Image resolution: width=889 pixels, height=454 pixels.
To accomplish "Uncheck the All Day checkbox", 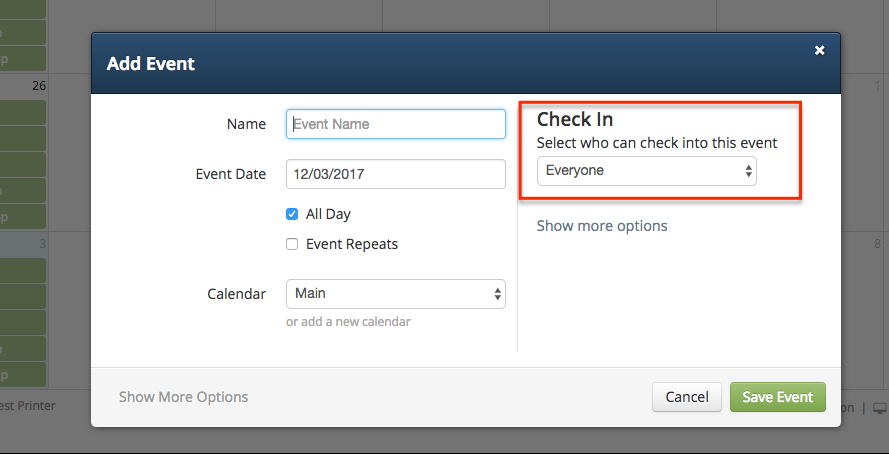I will tap(292, 214).
